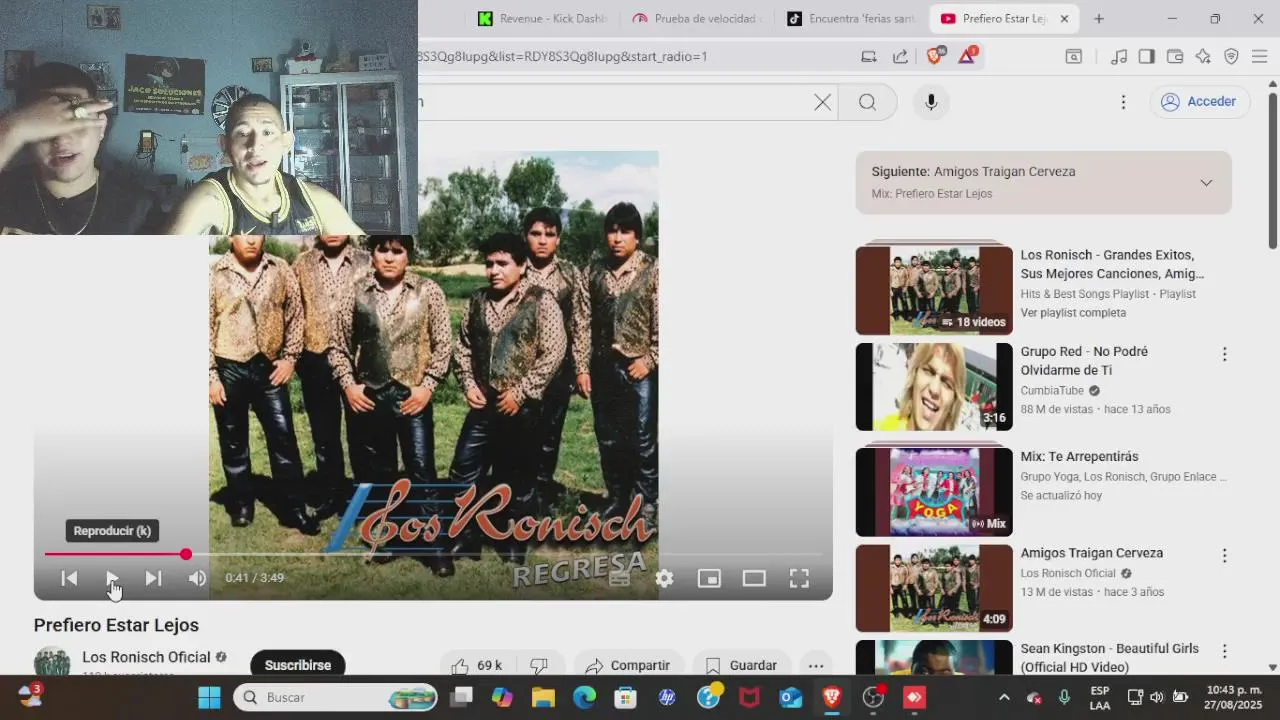Image resolution: width=1280 pixels, height=720 pixels.
Task: Skip to the next video
Action: point(153,578)
